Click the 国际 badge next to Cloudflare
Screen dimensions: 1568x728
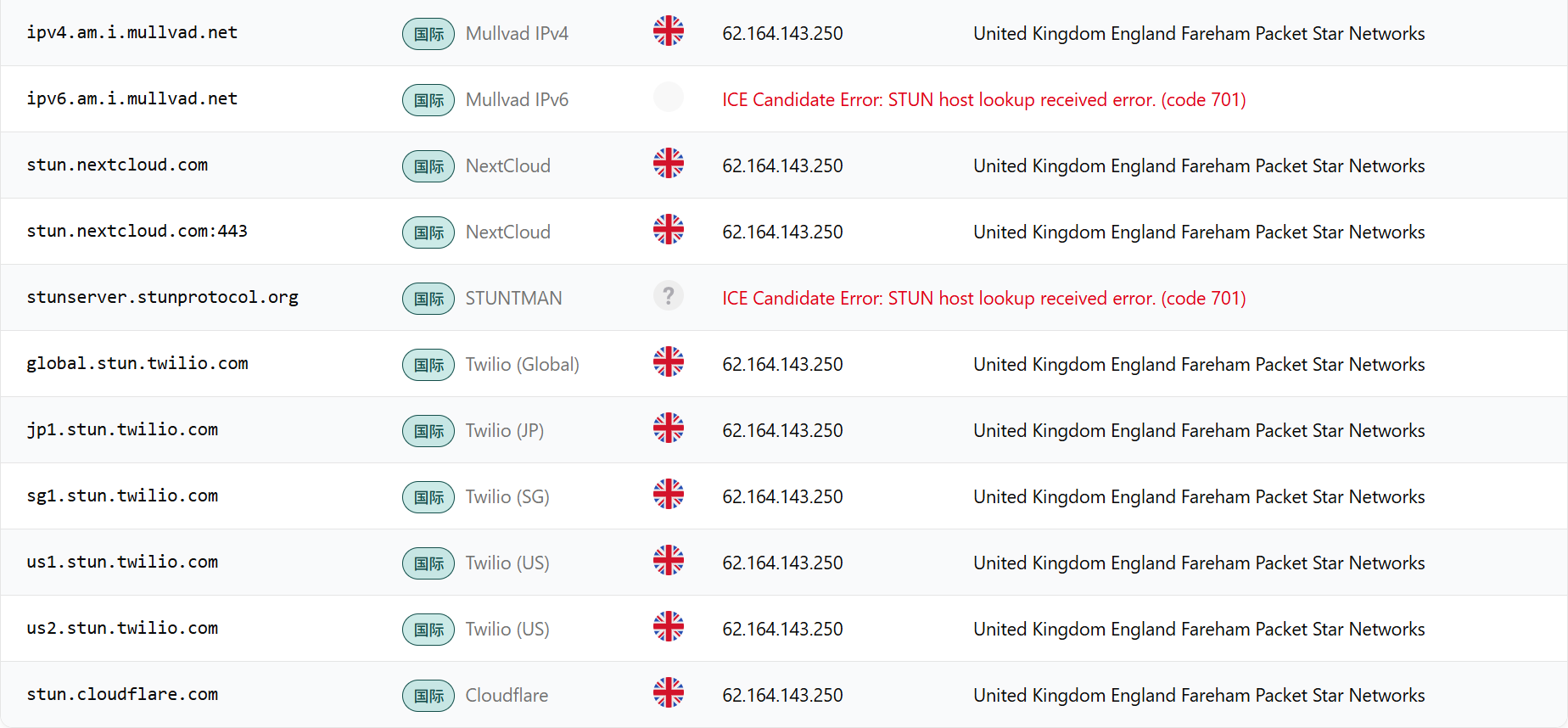click(428, 696)
